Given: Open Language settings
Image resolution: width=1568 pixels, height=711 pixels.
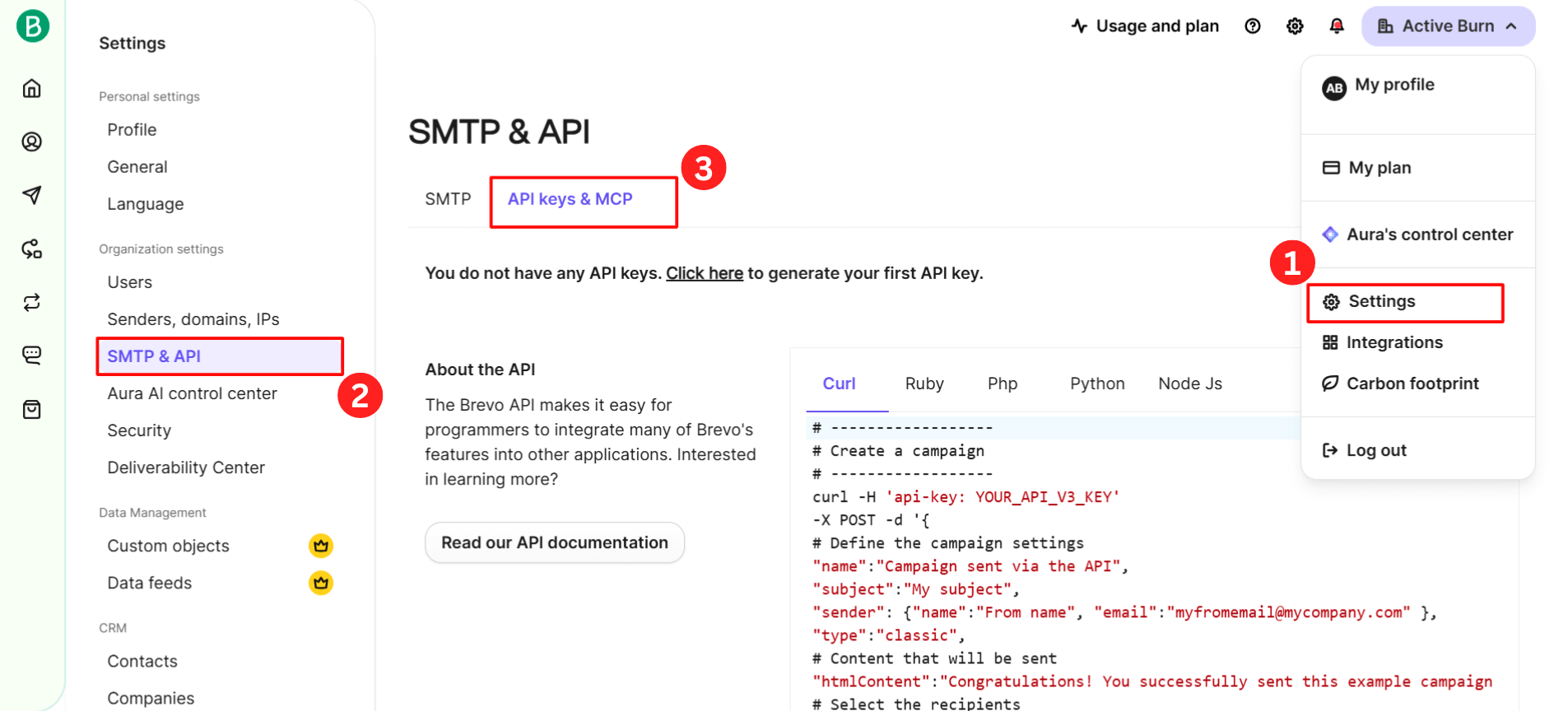Looking at the screenshot, I should [146, 203].
